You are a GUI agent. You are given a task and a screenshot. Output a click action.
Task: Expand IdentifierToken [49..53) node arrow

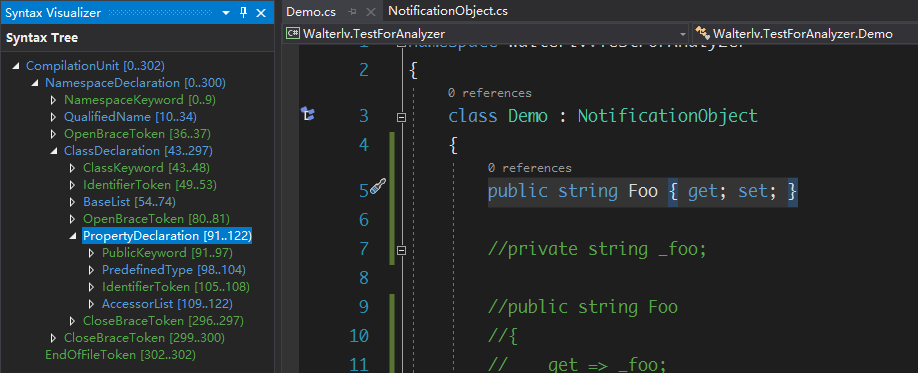click(72, 185)
